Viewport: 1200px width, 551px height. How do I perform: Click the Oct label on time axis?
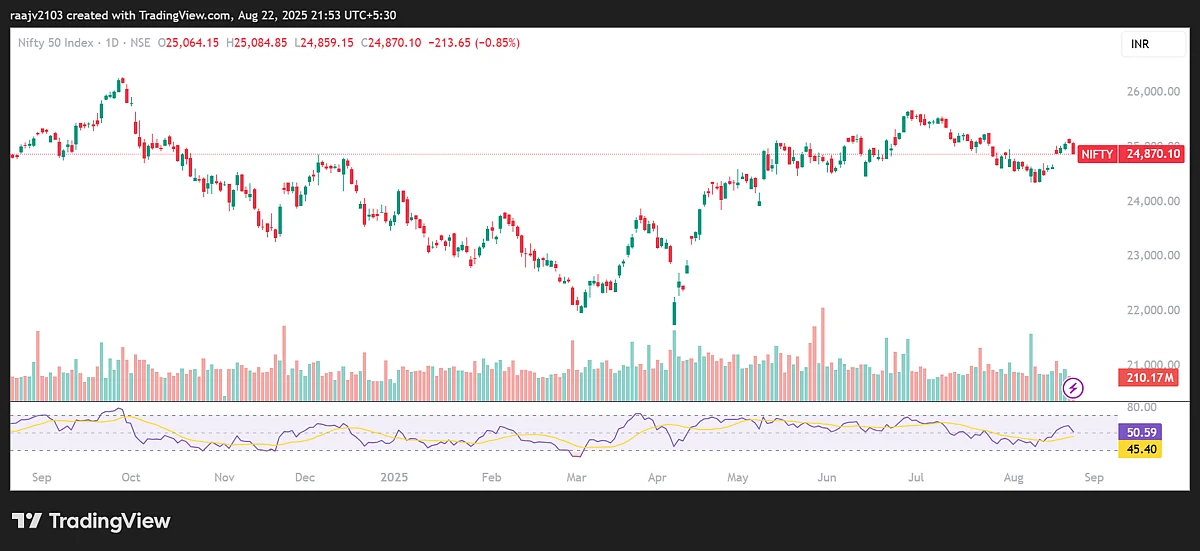pyautogui.click(x=130, y=479)
